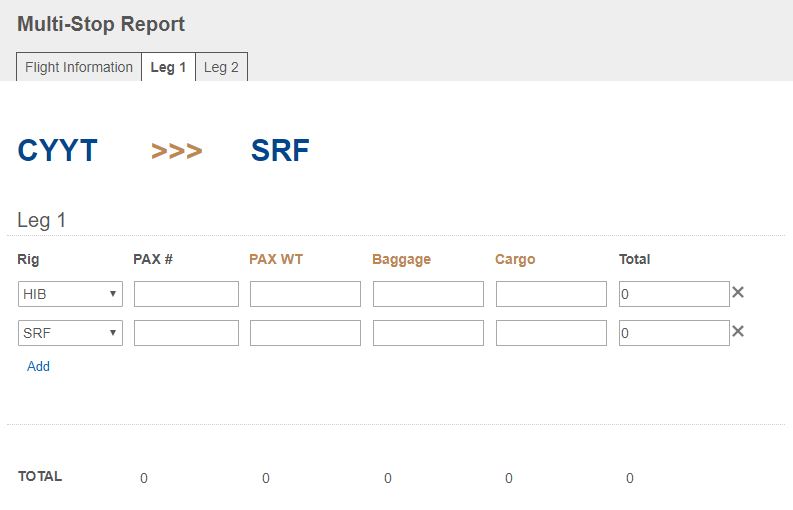Click the Cargo field for SRF
The height and width of the screenshot is (510, 793).
(551, 333)
